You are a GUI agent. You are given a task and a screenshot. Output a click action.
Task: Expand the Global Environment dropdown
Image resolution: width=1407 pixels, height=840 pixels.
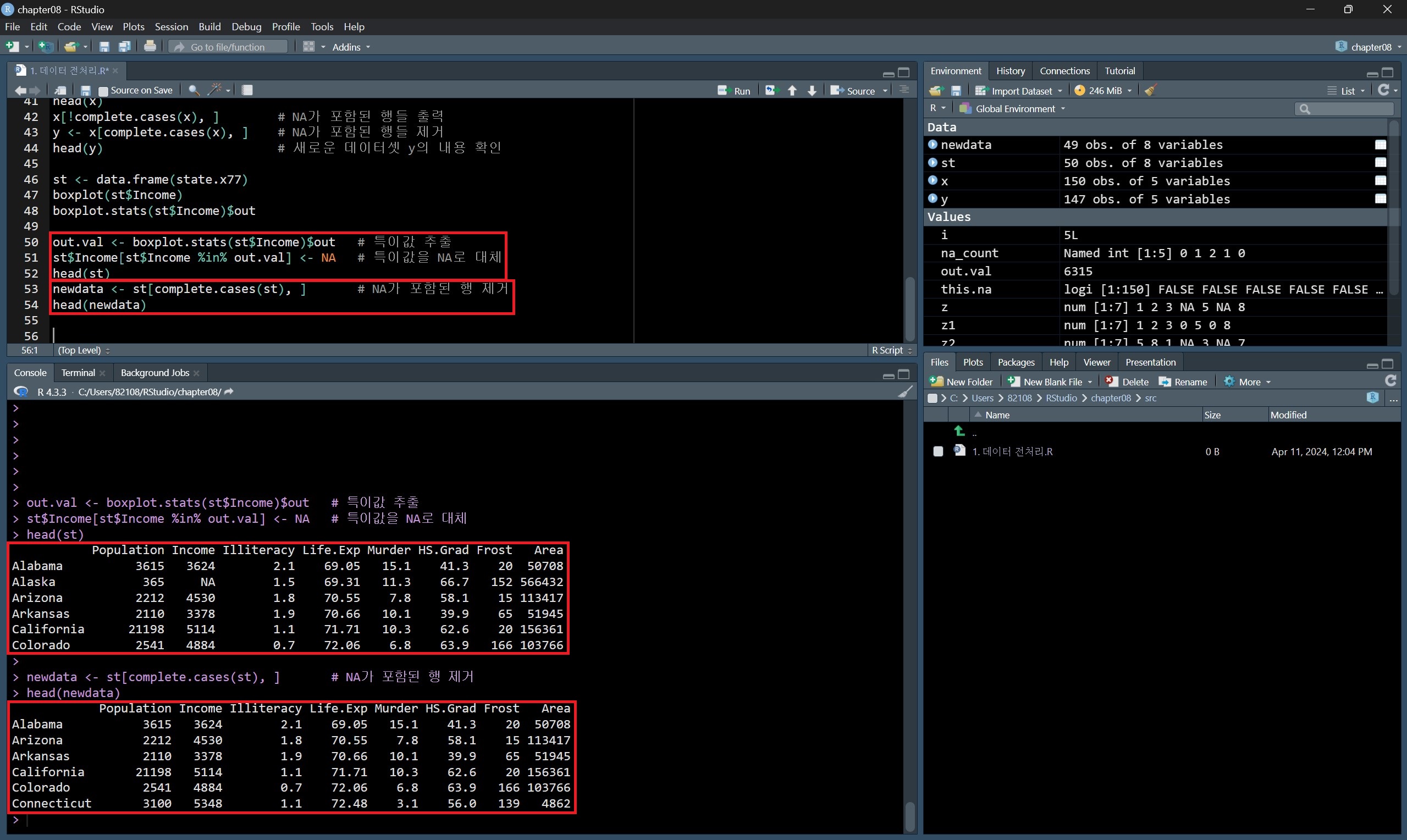click(x=1013, y=109)
